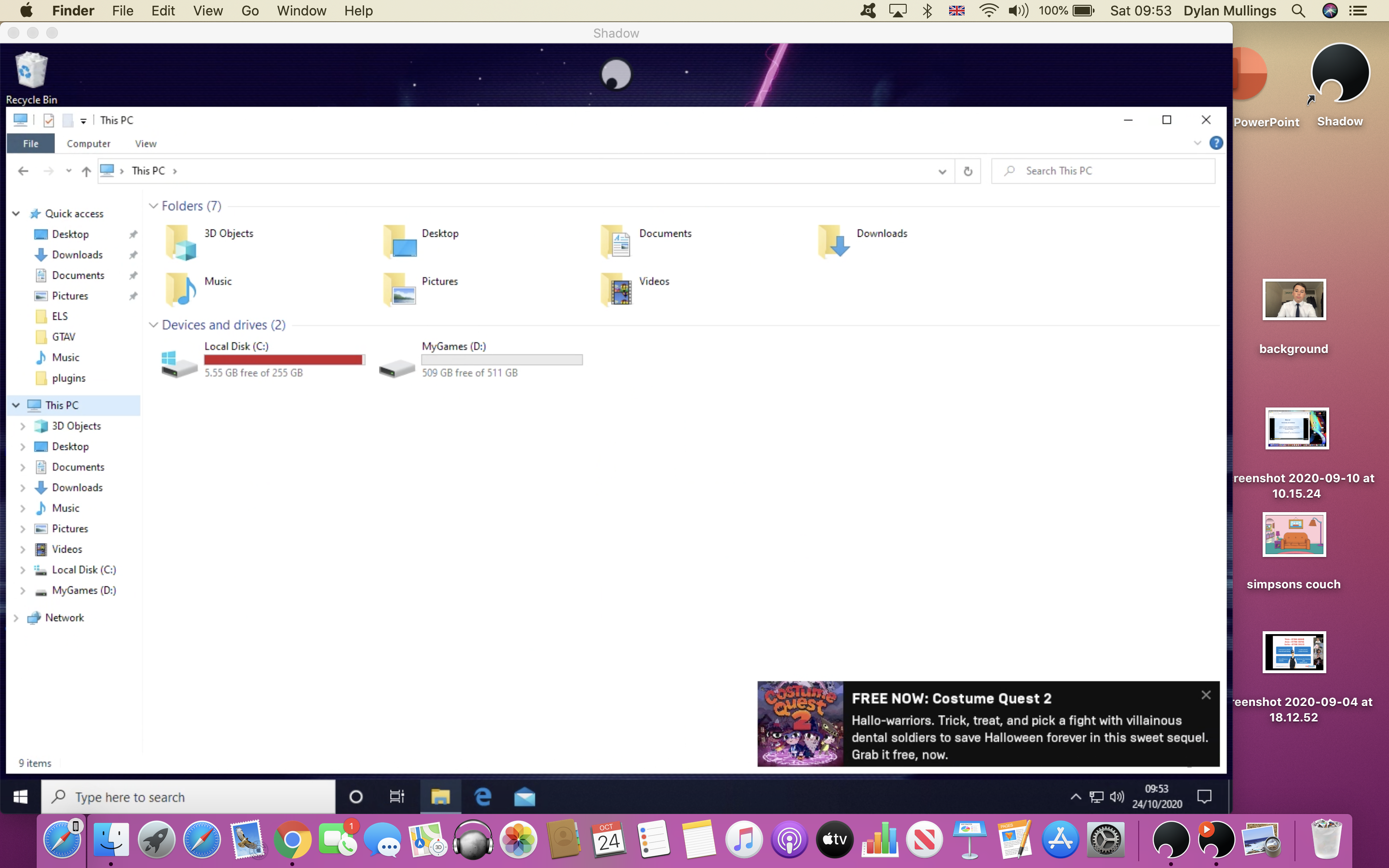Toggle the pin icon next to Pictures

coord(133,296)
